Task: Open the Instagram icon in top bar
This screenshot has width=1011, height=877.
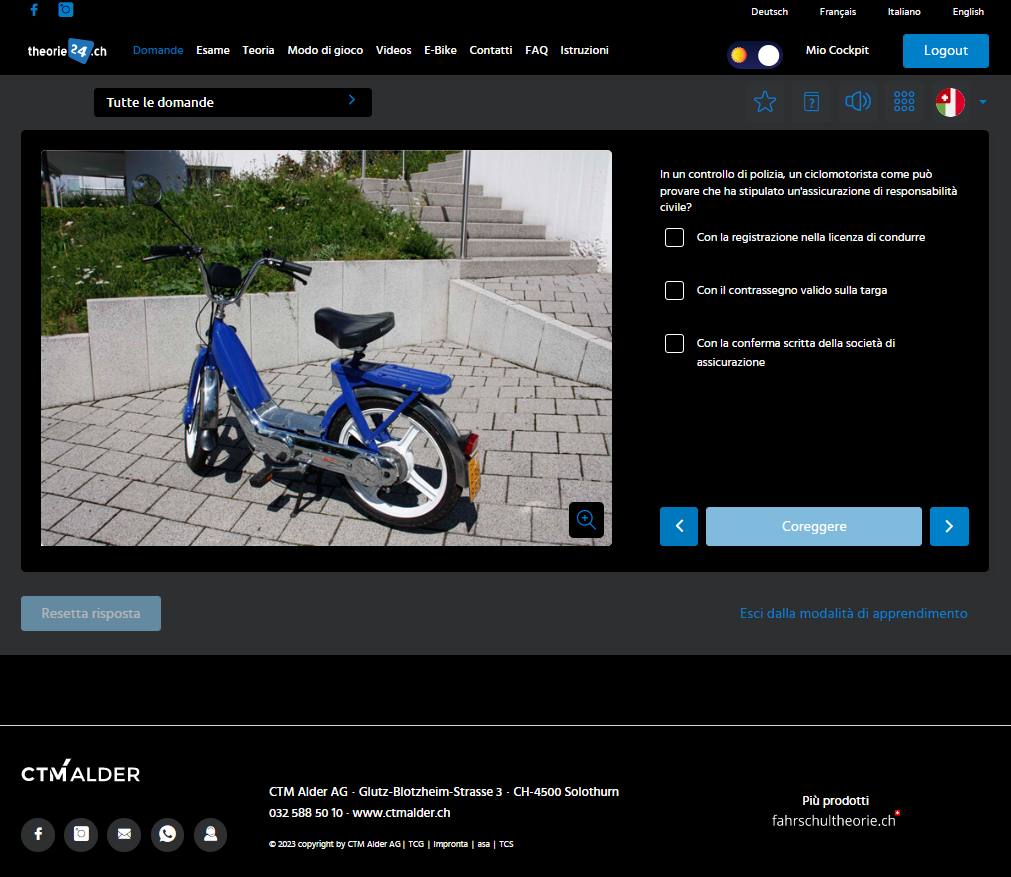Action: pos(66,10)
